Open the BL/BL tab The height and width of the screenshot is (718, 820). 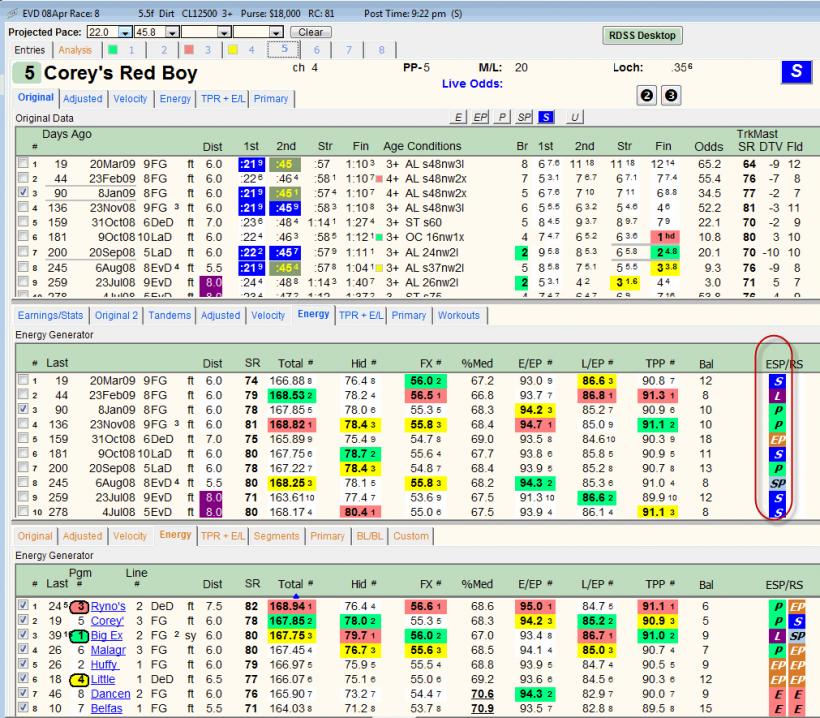[x=369, y=536]
